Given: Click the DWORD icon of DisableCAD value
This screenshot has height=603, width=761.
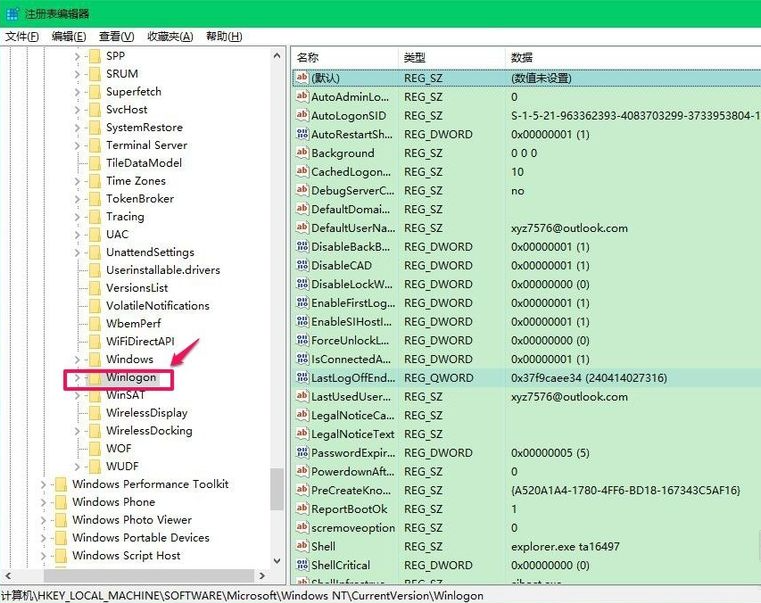Looking at the screenshot, I should click(x=302, y=265).
